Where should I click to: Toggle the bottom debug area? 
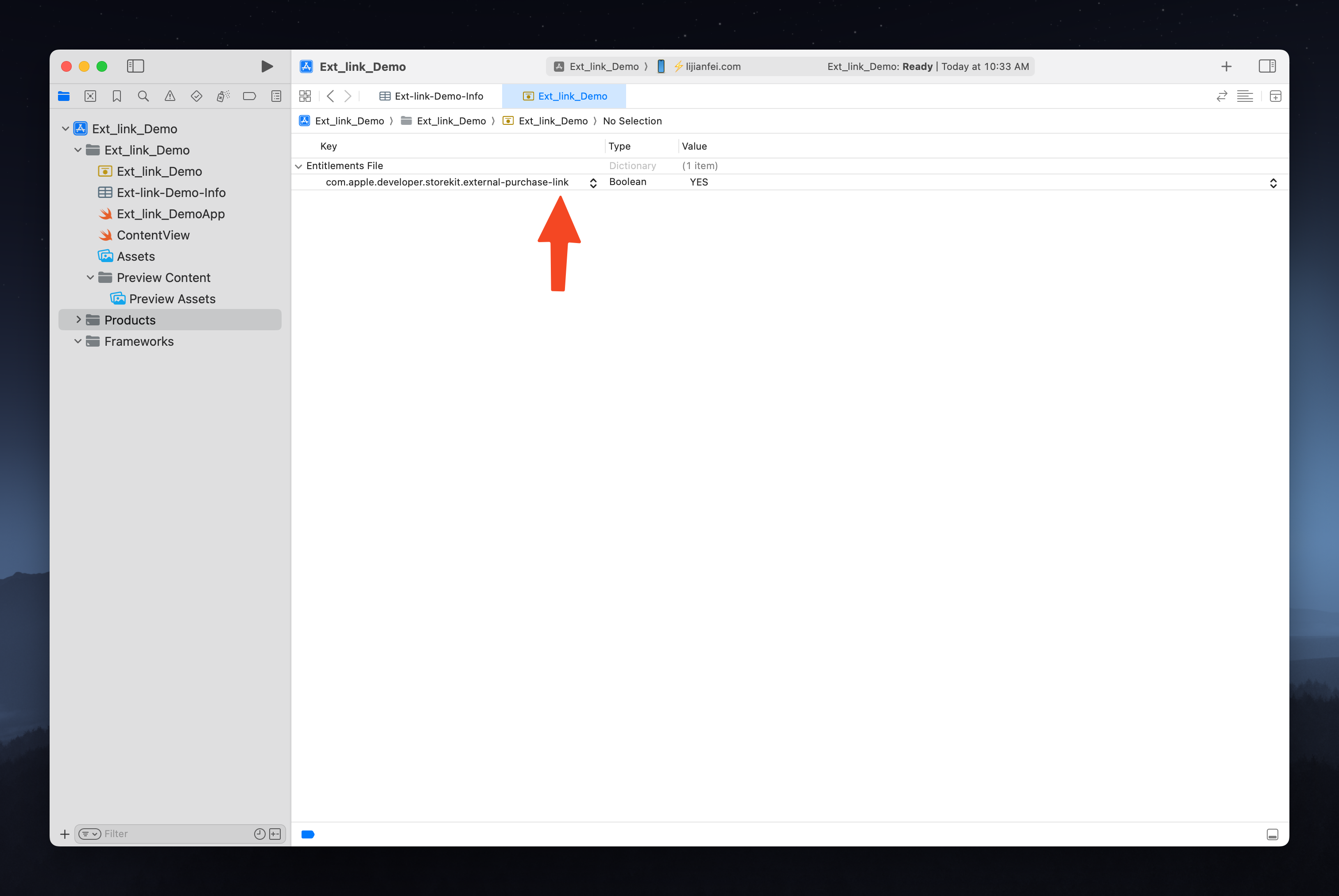pos(1272,834)
